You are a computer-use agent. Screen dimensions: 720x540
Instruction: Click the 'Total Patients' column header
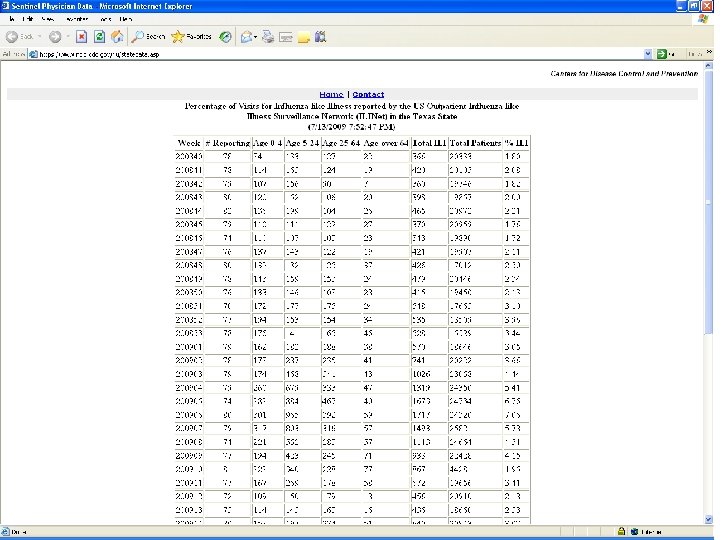(475, 143)
